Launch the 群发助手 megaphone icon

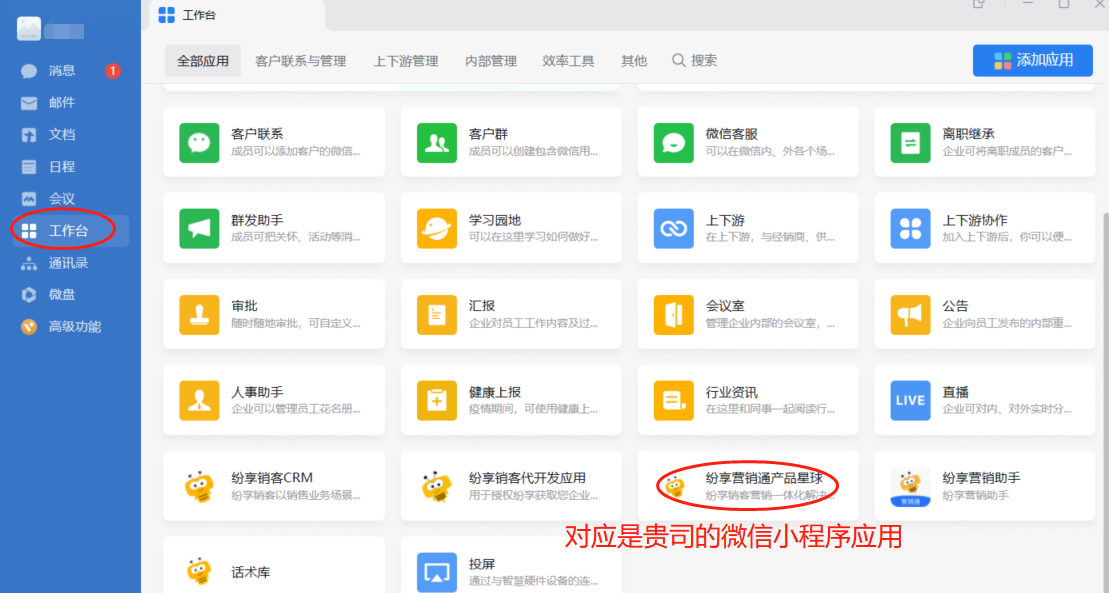pyautogui.click(x=199, y=229)
